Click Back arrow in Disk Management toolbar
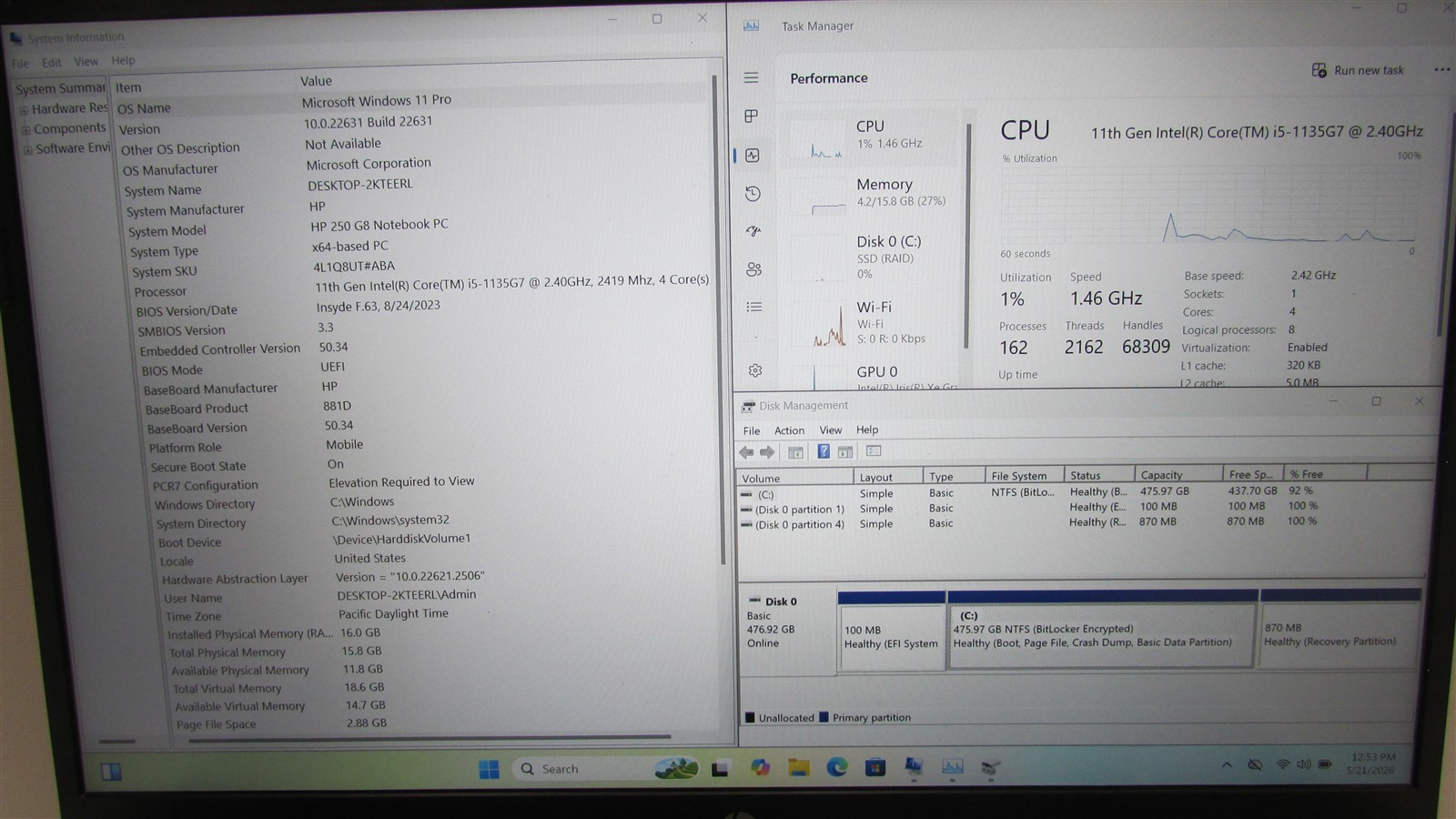Viewport: 1456px width, 819px height. click(x=746, y=452)
